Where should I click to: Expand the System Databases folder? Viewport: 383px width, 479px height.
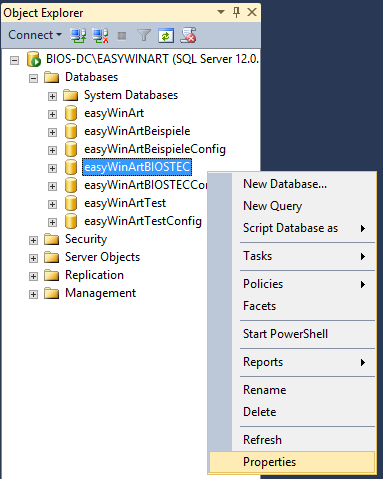[x=52, y=96]
